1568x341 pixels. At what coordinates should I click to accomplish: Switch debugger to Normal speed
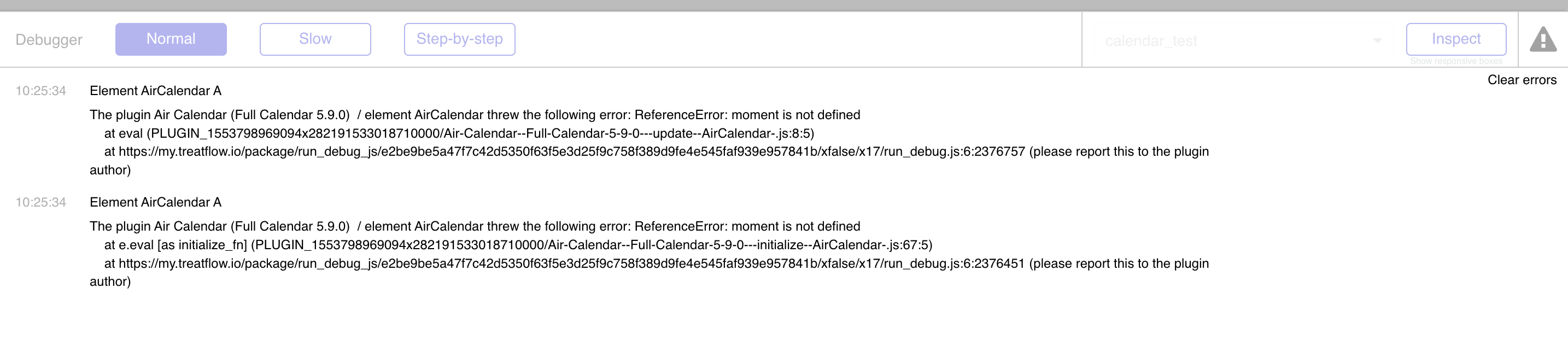point(171,39)
